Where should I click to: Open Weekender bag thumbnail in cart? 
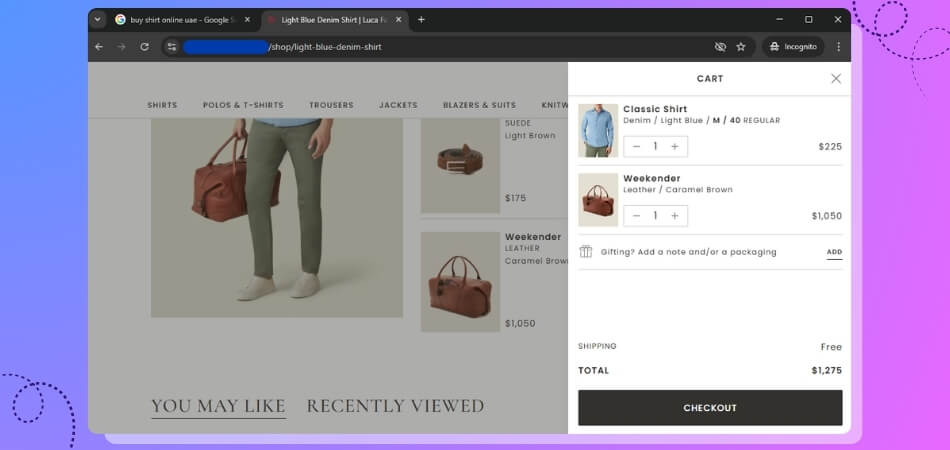tap(598, 200)
